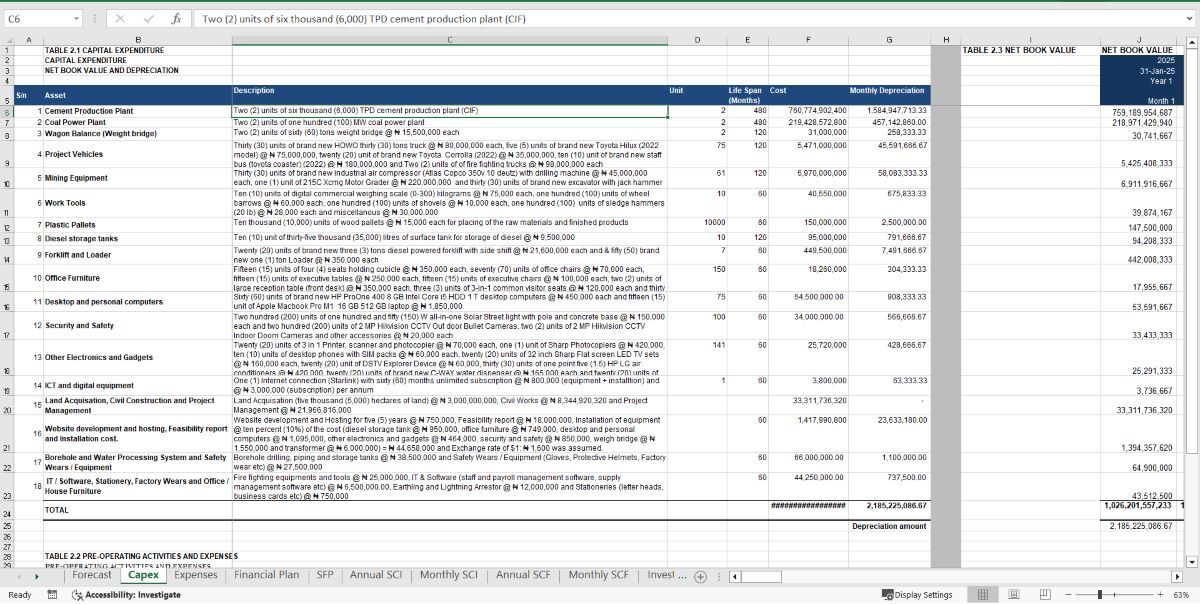Click the 'Coal Power Plant' asset cell

point(137,121)
